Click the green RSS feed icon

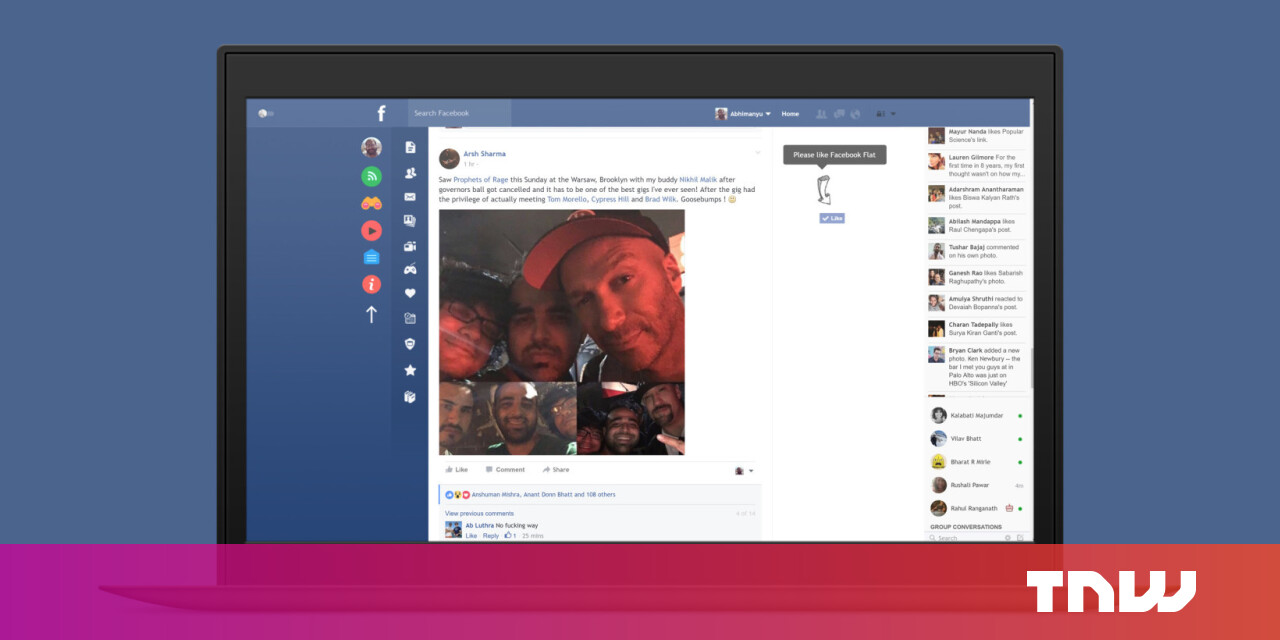pos(371,176)
